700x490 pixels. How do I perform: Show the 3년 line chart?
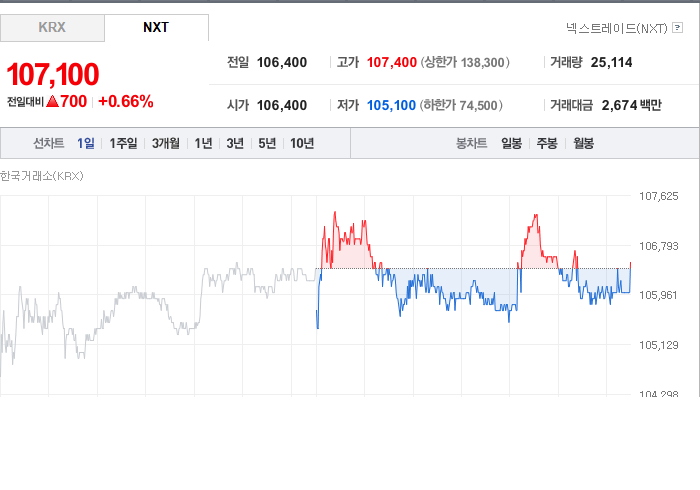(x=235, y=143)
